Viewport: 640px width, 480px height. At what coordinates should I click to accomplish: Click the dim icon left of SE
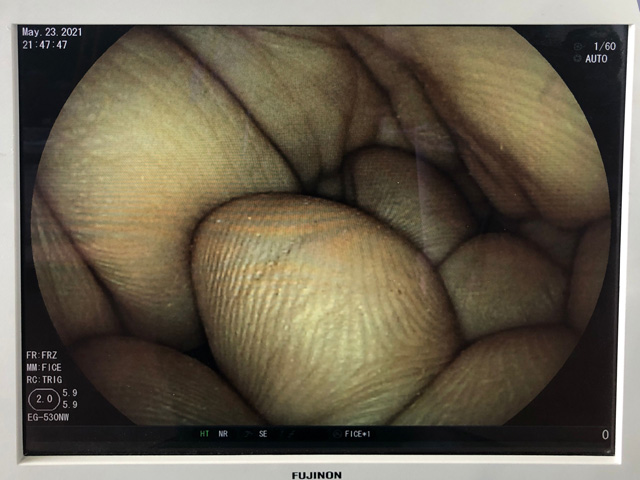pyautogui.click(x=248, y=434)
